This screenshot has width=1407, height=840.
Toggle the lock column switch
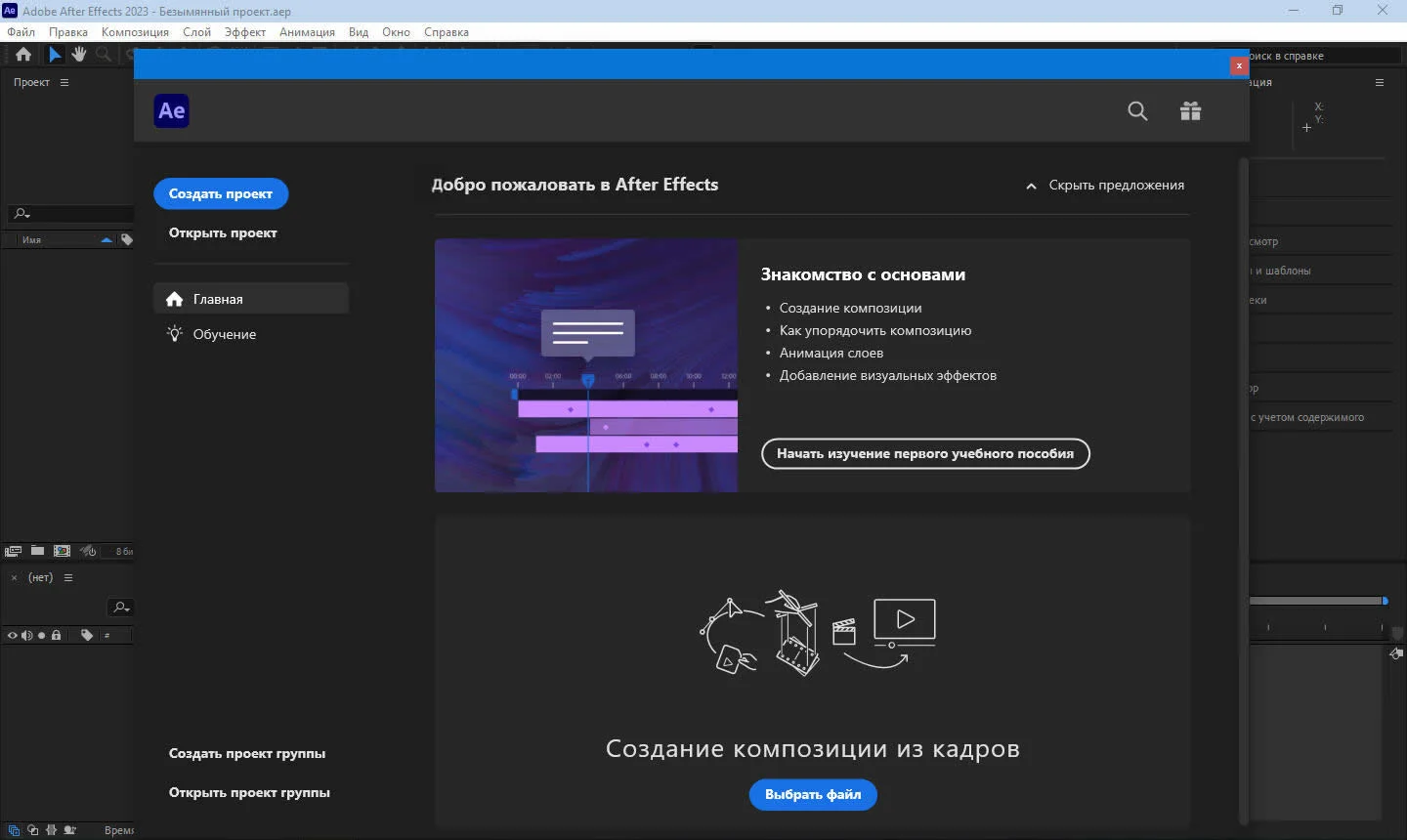[x=56, y=635]
